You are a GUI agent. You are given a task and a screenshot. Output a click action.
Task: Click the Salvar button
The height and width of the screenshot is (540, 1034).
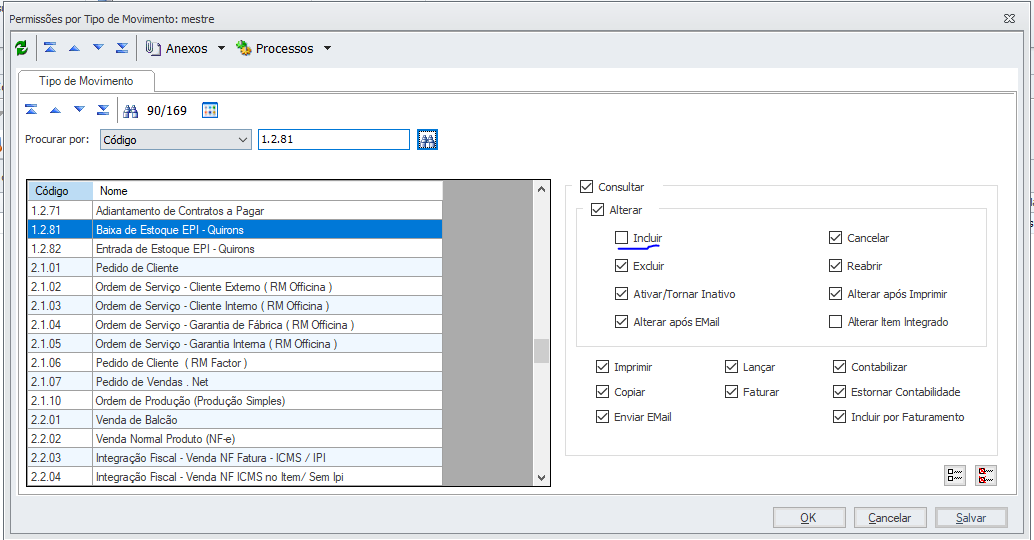point(971,518)
